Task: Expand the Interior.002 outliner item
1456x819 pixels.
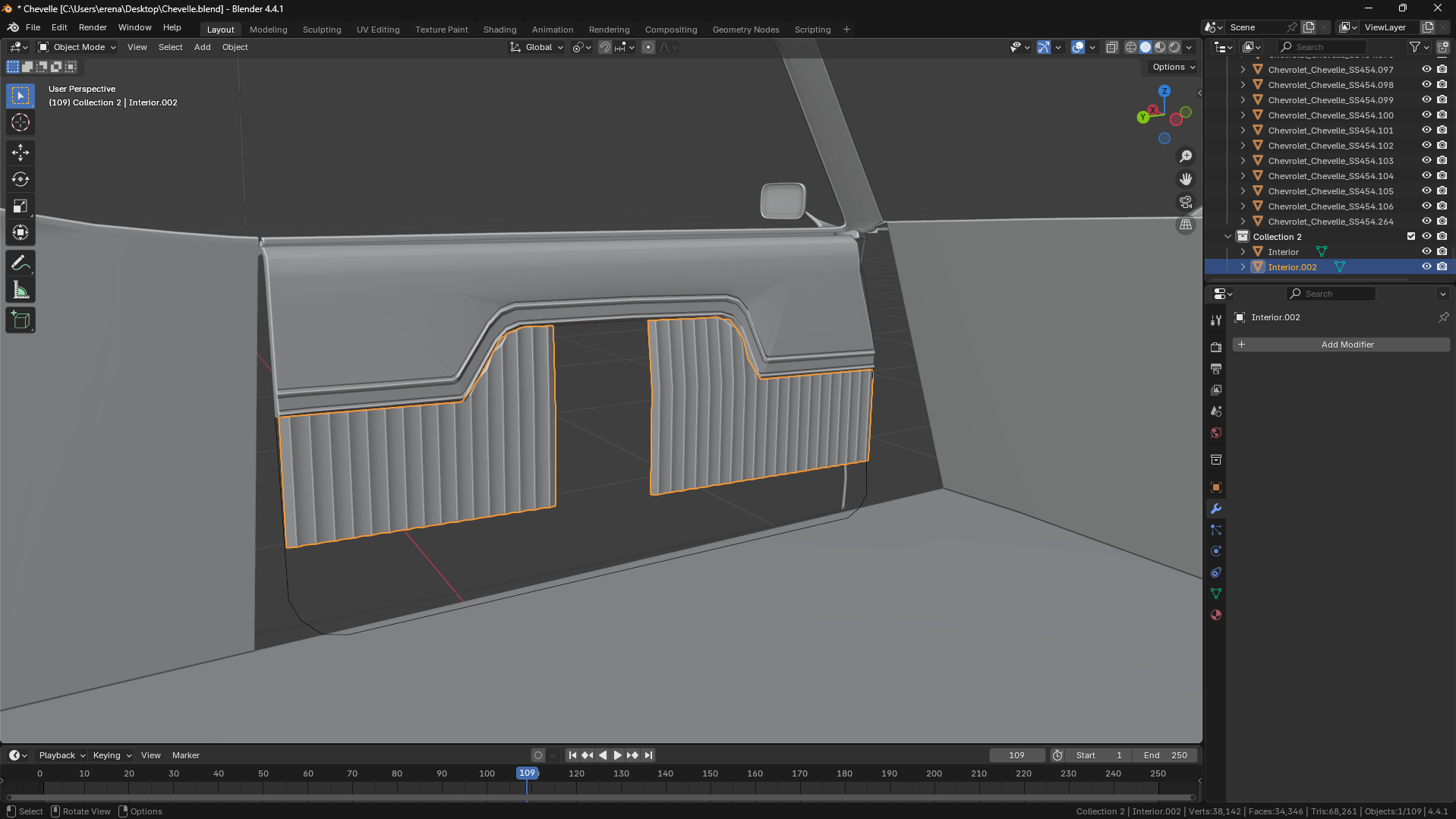Action: tap(1243, 267)
